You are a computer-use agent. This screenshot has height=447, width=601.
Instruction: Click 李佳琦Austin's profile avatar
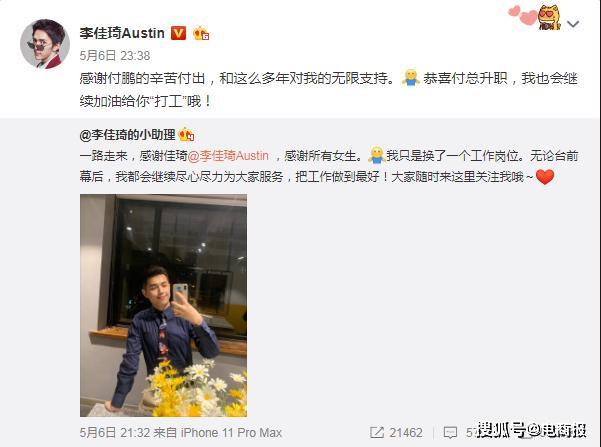[45, 44]
